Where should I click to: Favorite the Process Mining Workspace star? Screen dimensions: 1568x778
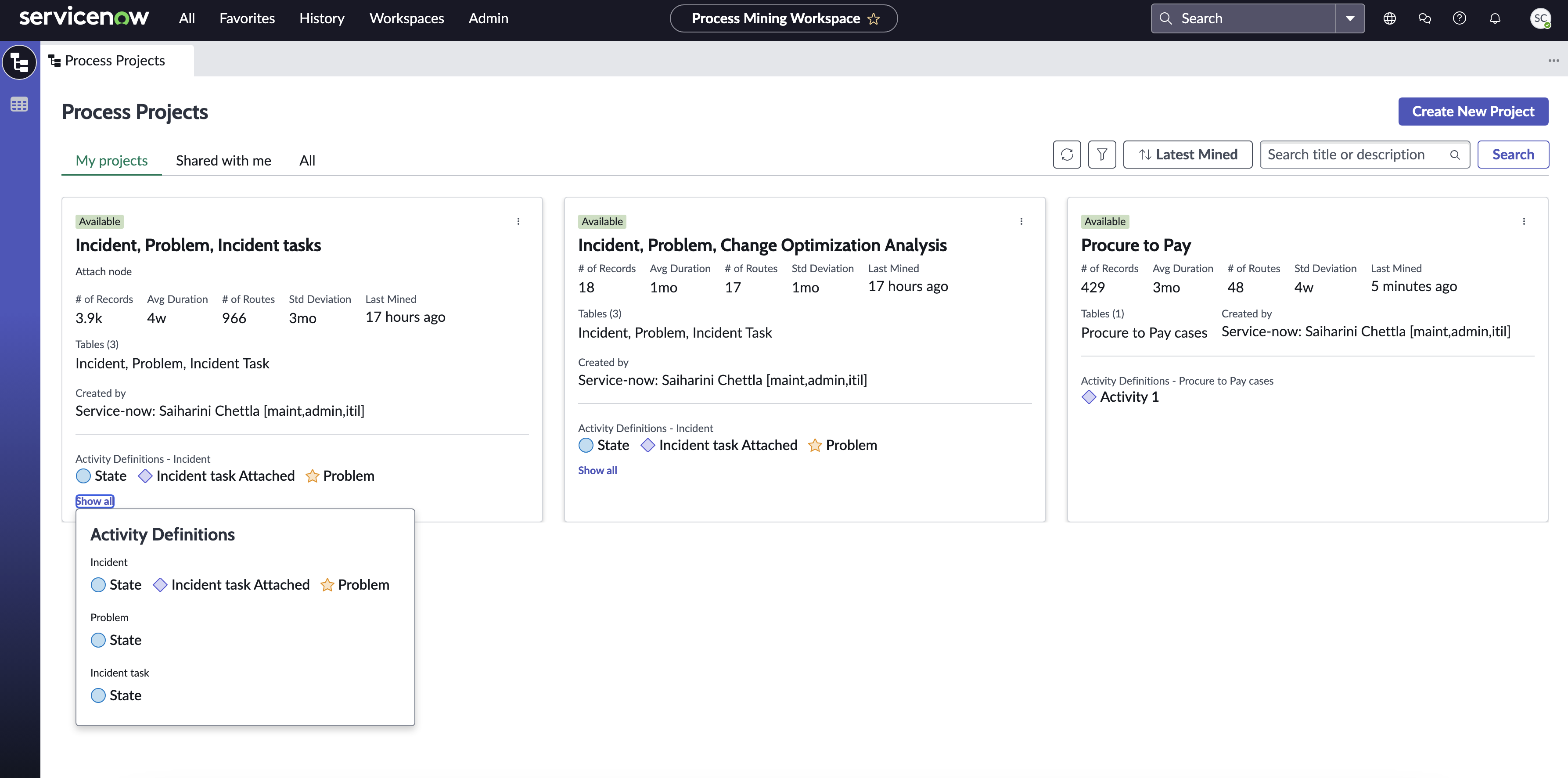click(x=874, y=19)
